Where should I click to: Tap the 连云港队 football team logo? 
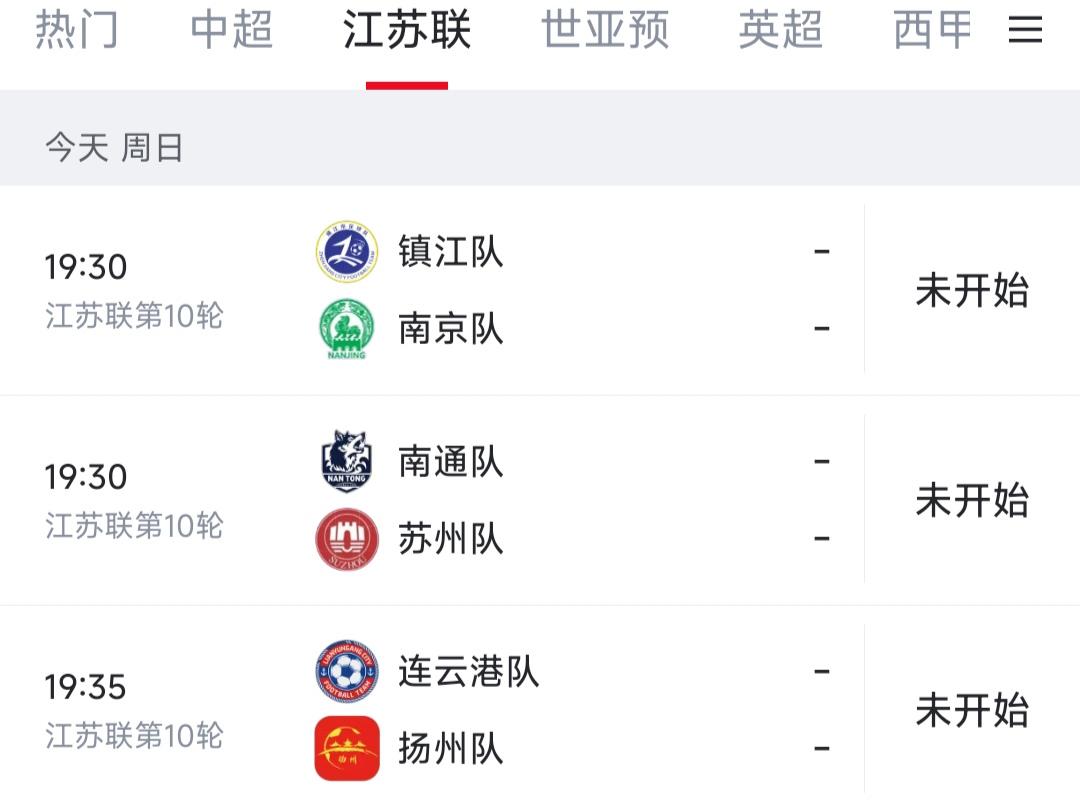tap(346, 671)
